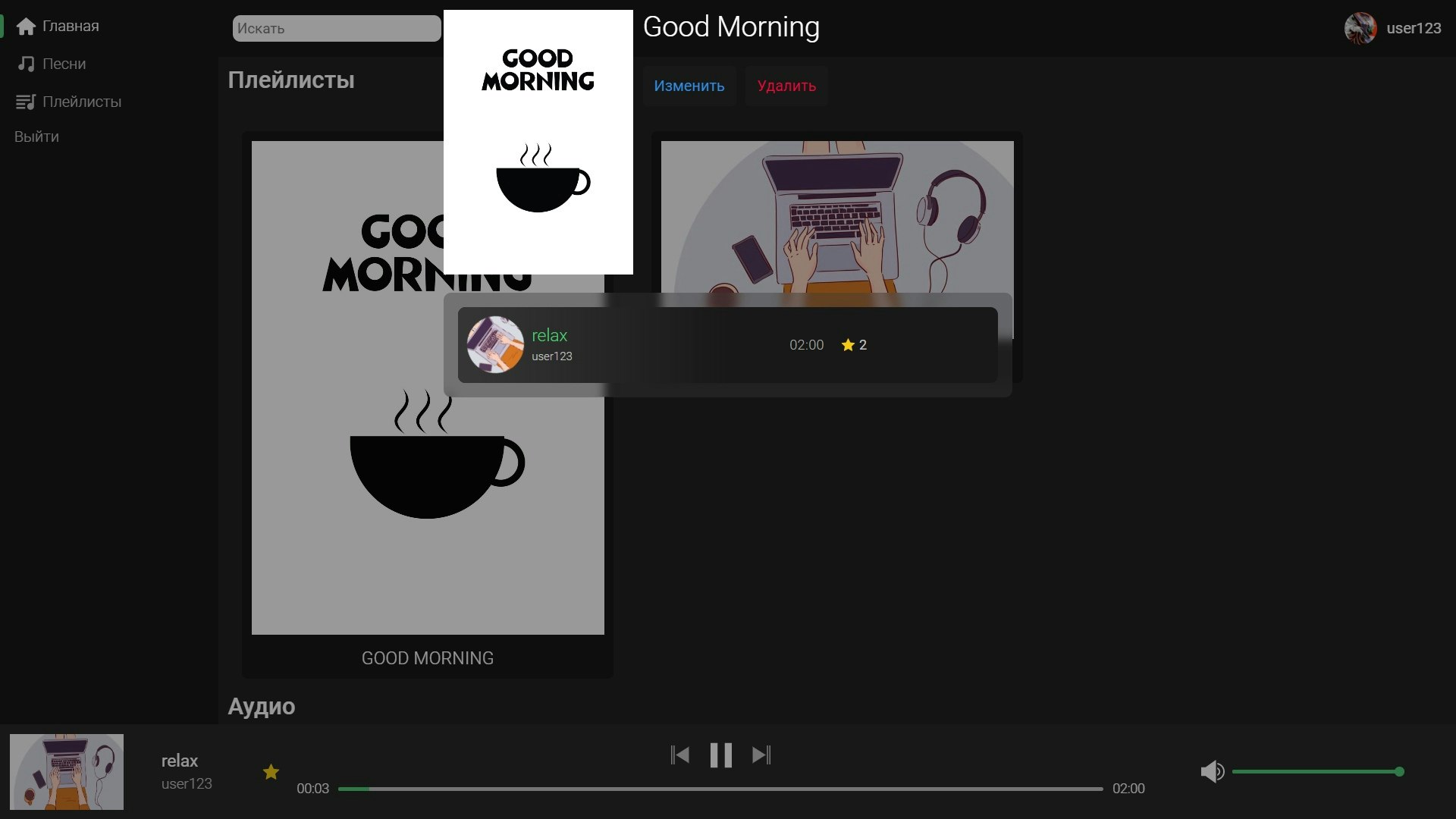Click the Изменить edit button

pos(689,86)
